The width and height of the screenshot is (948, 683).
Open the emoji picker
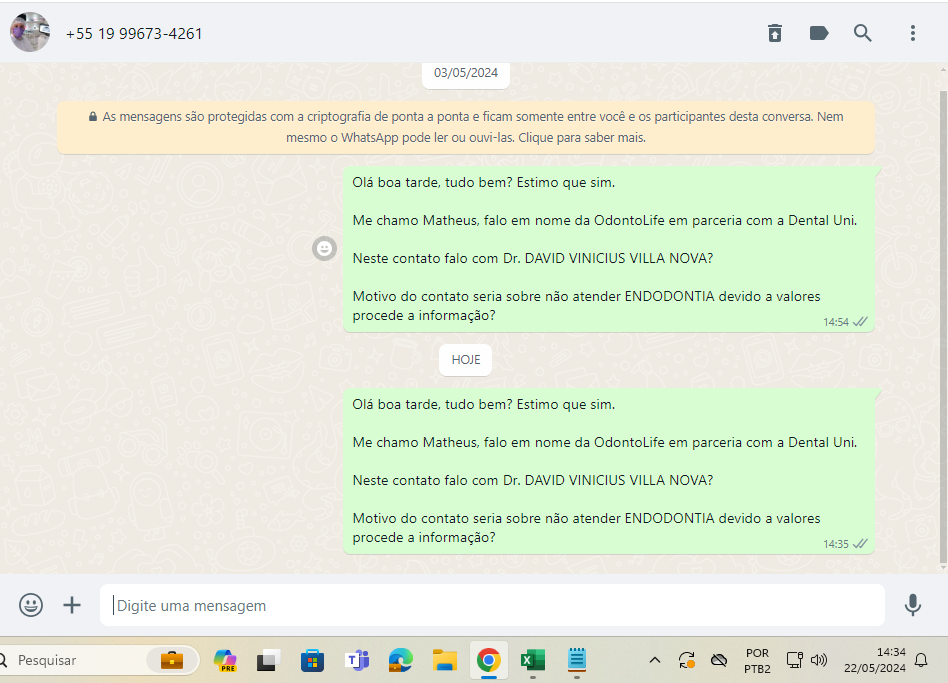point(31,605)
